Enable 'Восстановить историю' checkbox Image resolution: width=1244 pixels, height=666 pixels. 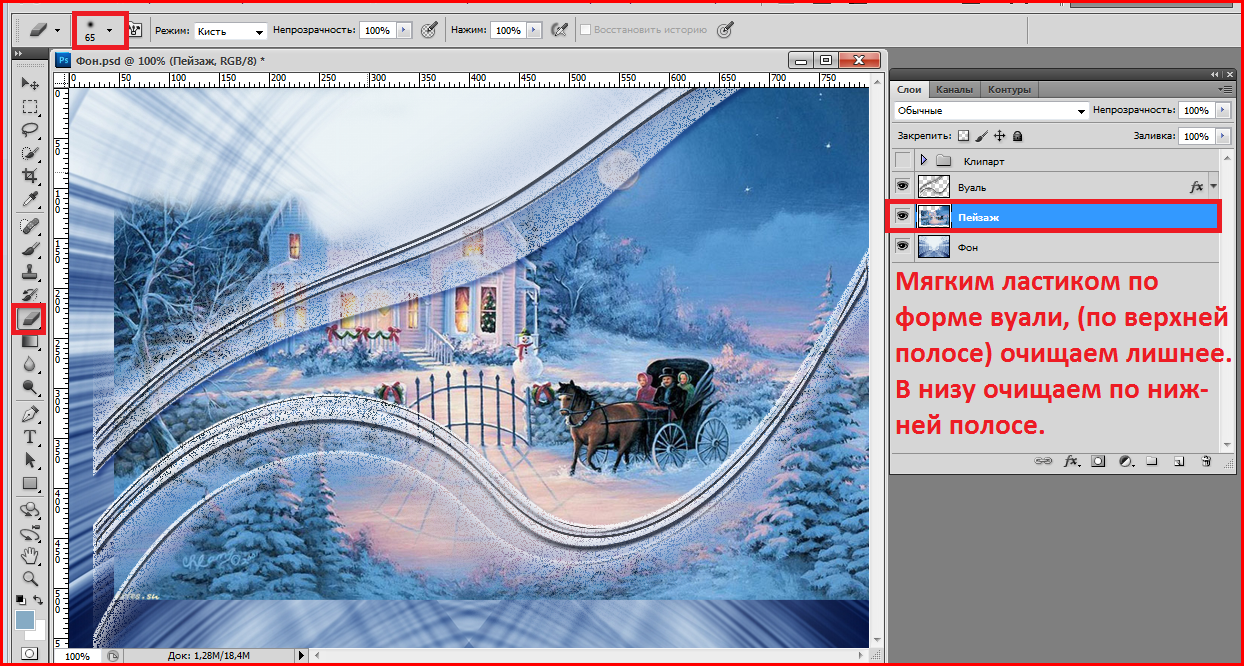tap(586, 30)
